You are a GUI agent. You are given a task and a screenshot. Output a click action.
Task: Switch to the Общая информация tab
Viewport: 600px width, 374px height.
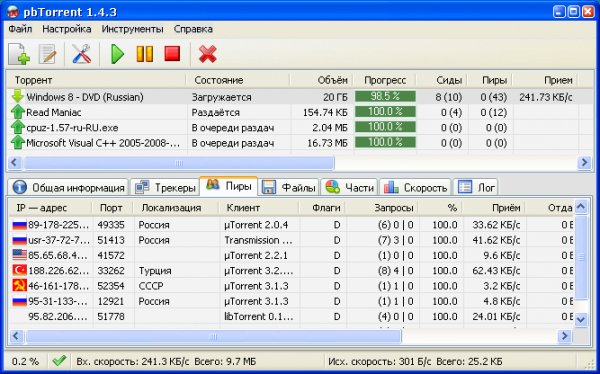point(68,188)
